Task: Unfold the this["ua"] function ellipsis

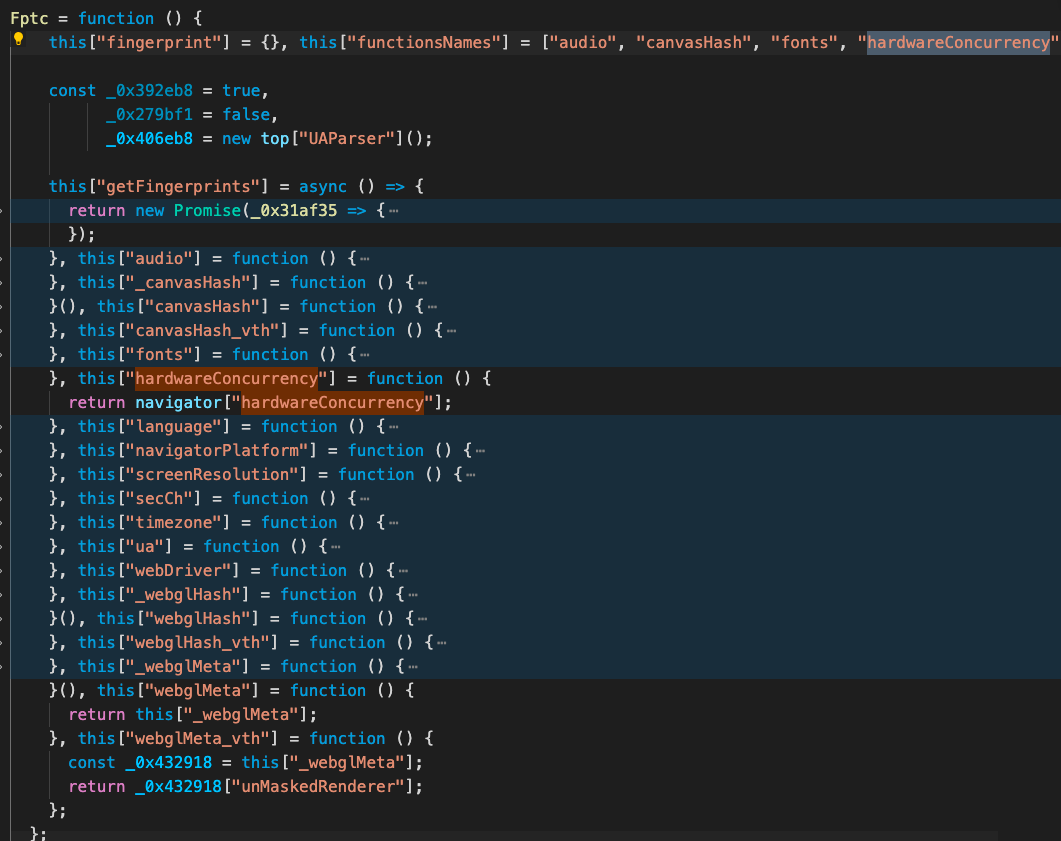Action: [336, 547]
